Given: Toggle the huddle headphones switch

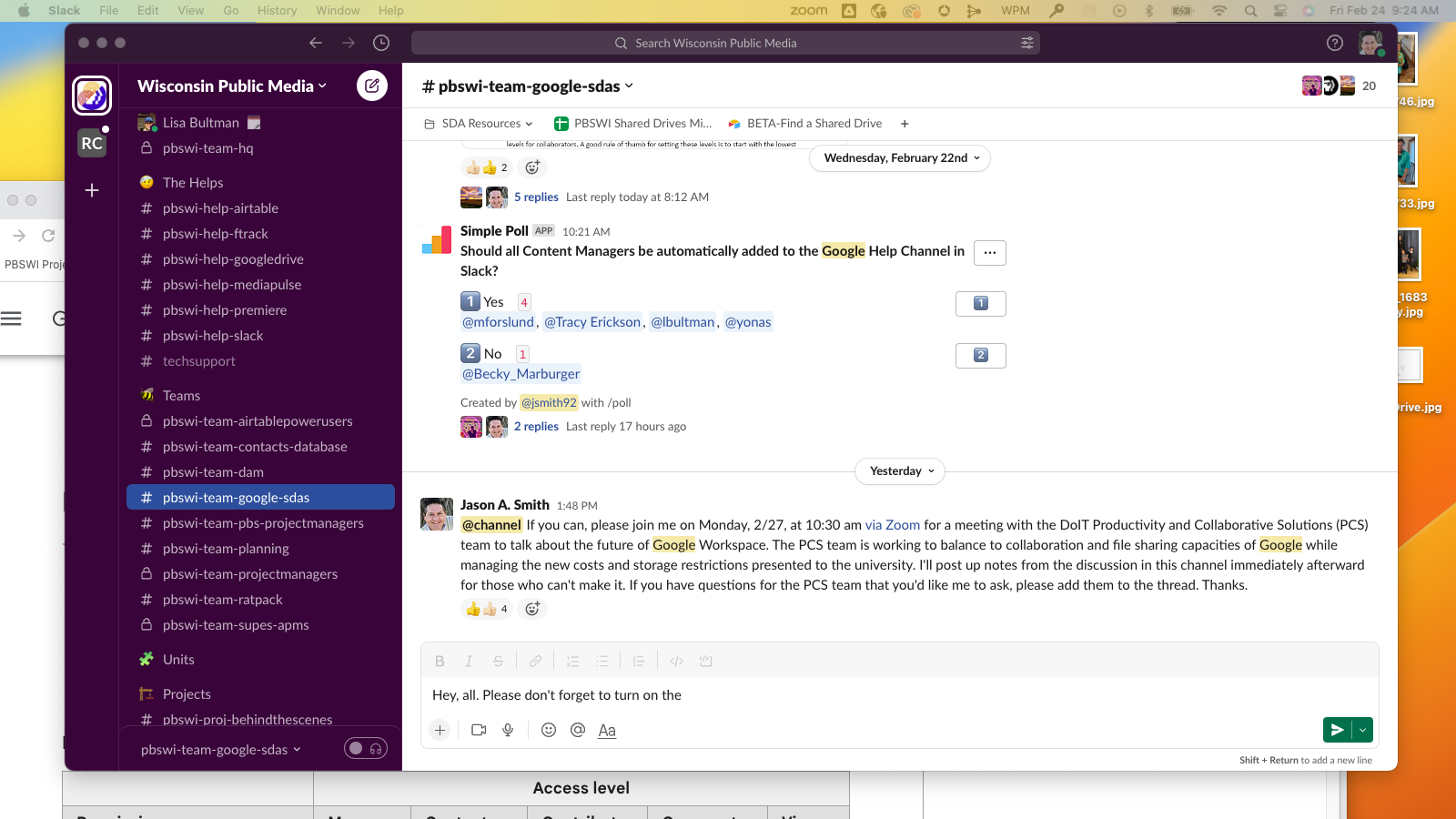Looking at the screenshot, I should click(x=366, y=748).
